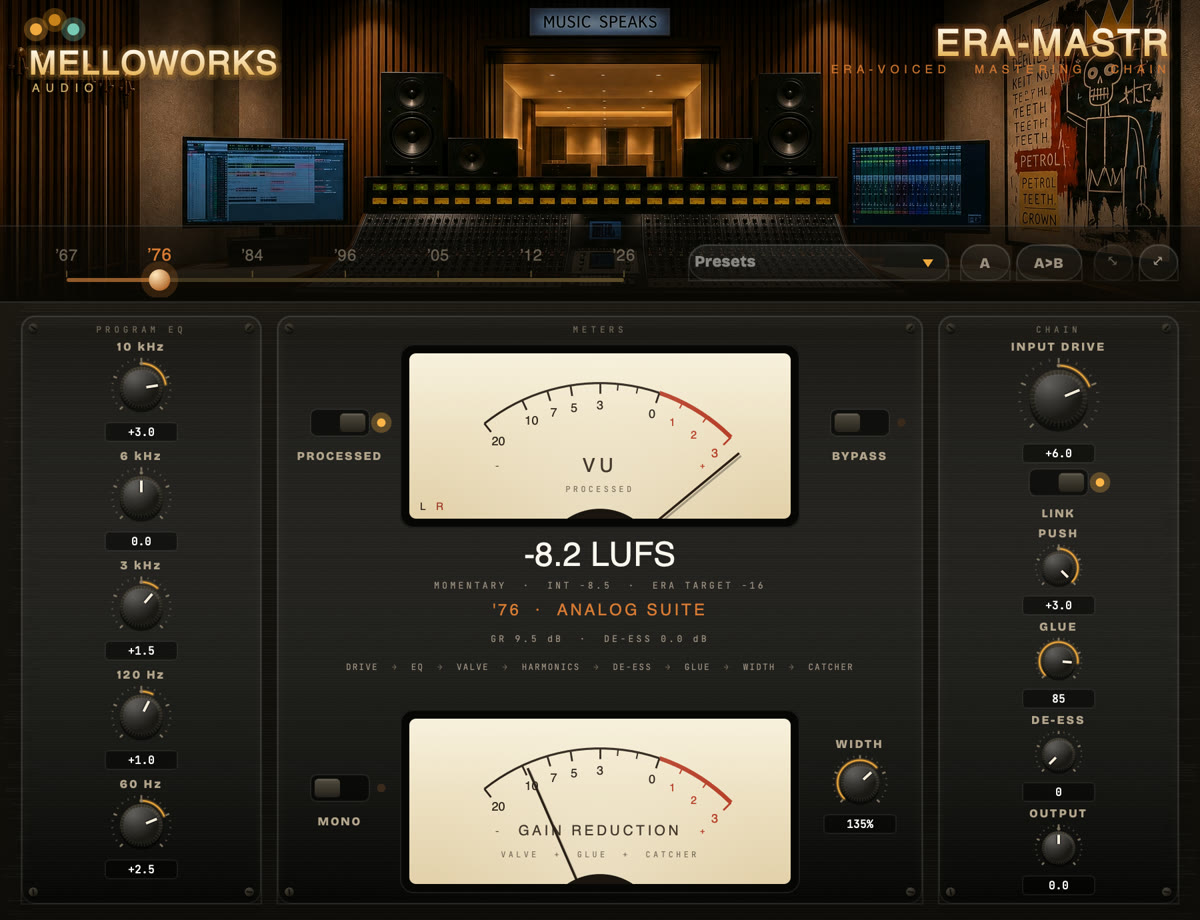Screen dimensions: 1200x920
Task: Select the '84 era marker
Action: 252,255
